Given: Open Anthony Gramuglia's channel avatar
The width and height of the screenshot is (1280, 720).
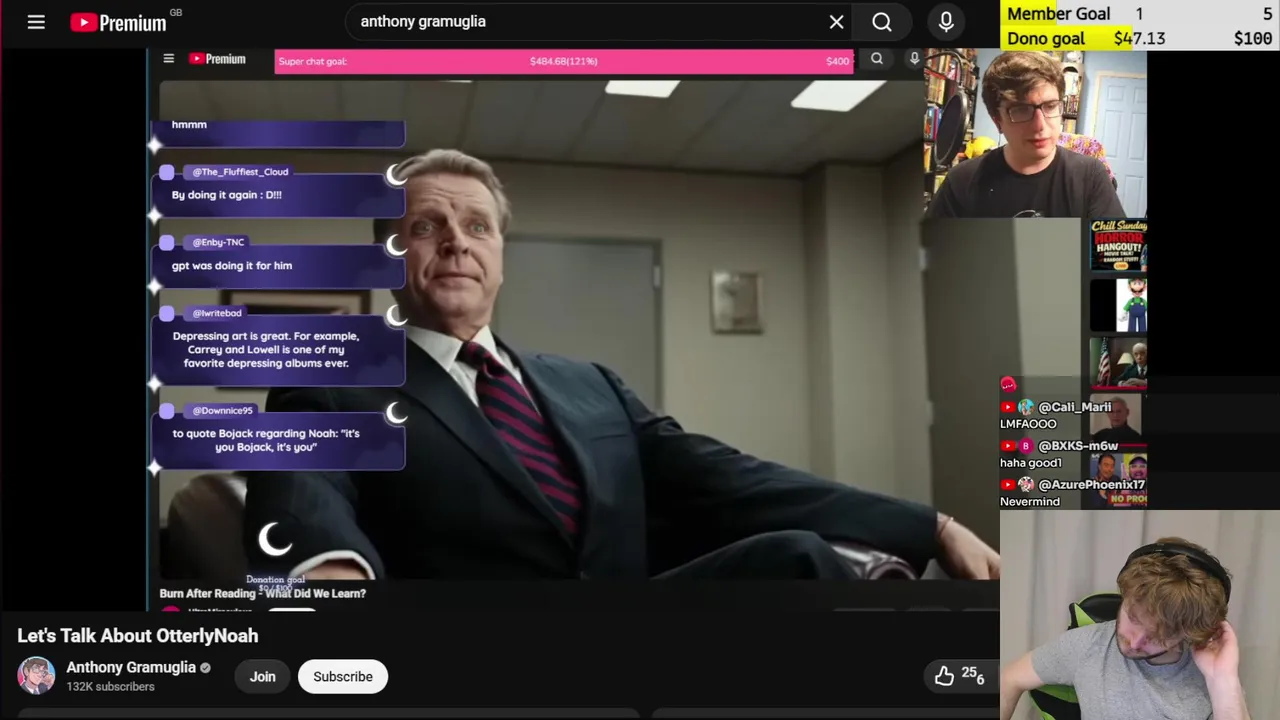Looking at the screenshot, I should coord(36,676).
